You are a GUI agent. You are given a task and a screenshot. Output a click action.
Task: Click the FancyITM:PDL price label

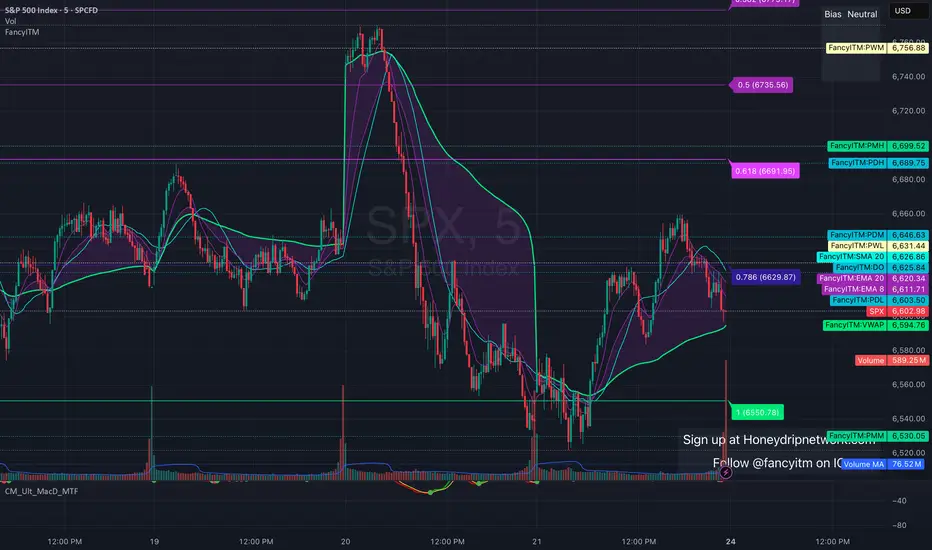tap(879, 300)
